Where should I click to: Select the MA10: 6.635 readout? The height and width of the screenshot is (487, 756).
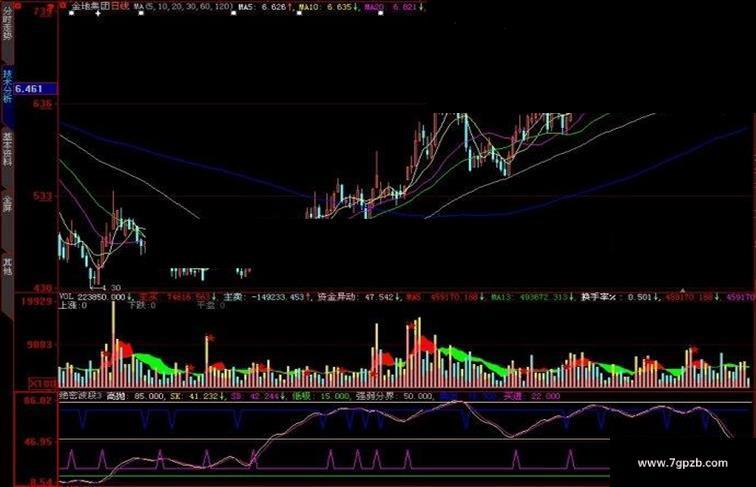328,7
